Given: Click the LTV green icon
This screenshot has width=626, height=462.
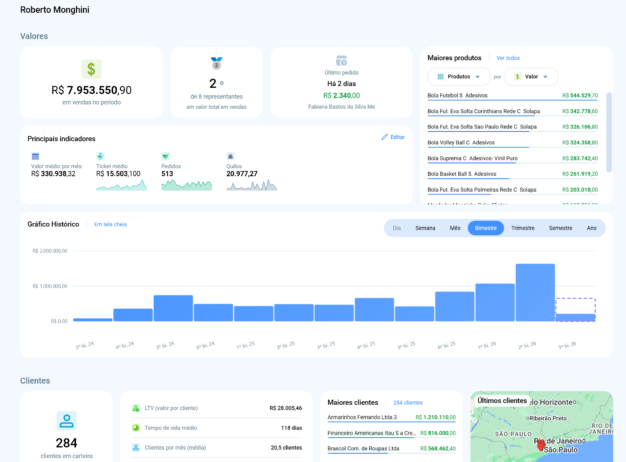Looking at the screenshot, I should (136, 408).
